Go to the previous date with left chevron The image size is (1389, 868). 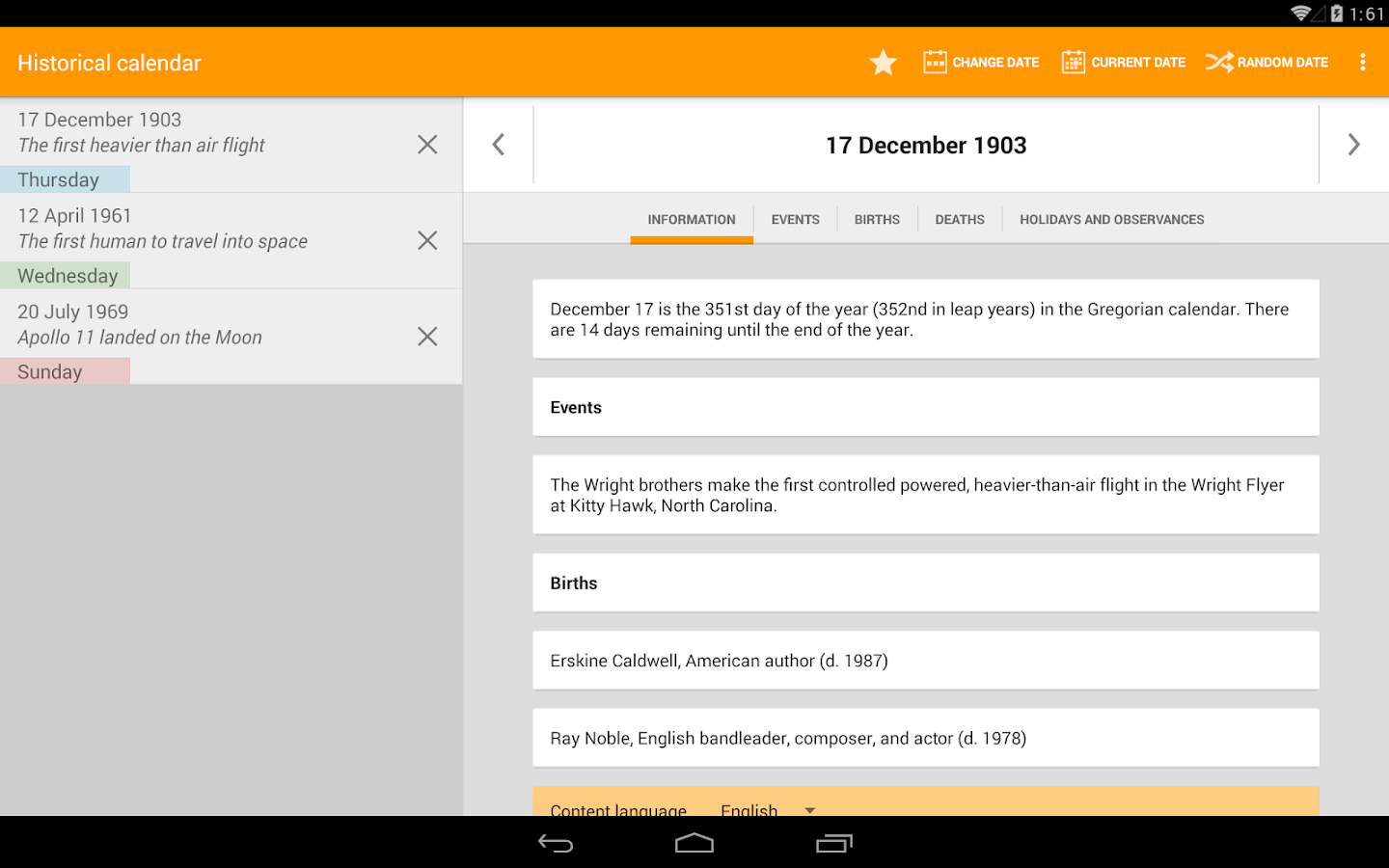(x=498, y=144)
